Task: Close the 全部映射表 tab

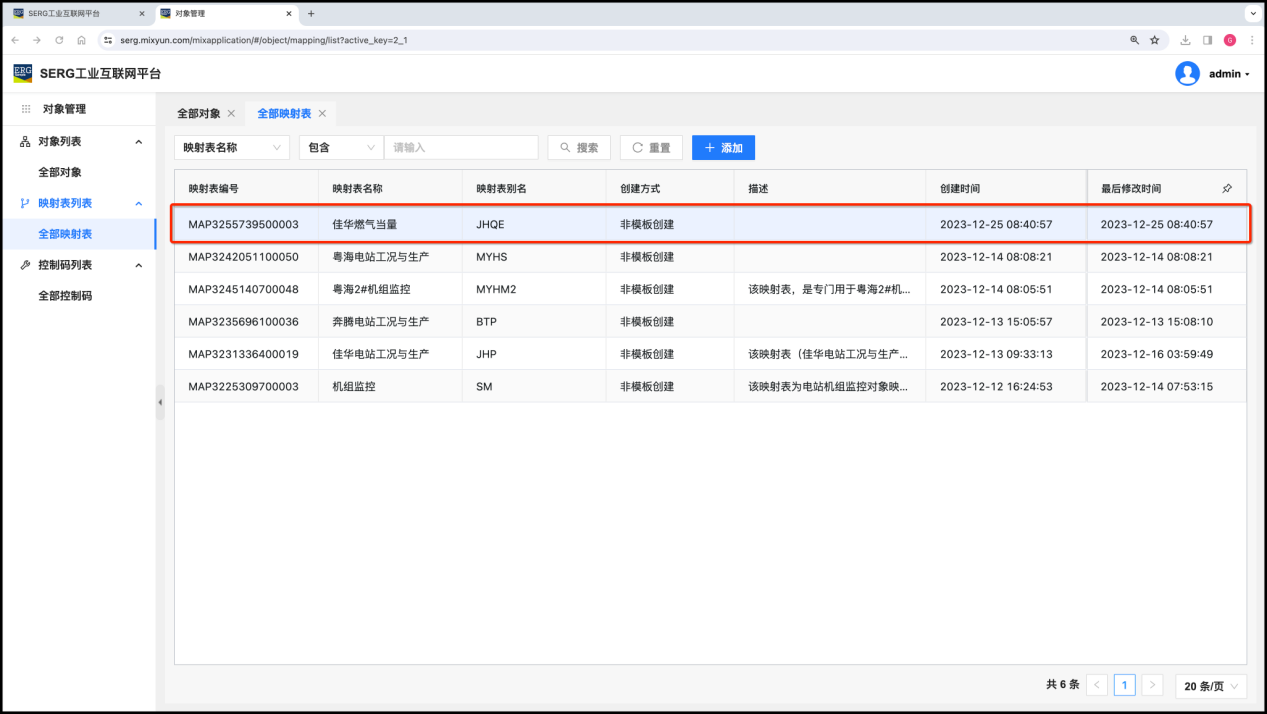Action: point(322,114)
